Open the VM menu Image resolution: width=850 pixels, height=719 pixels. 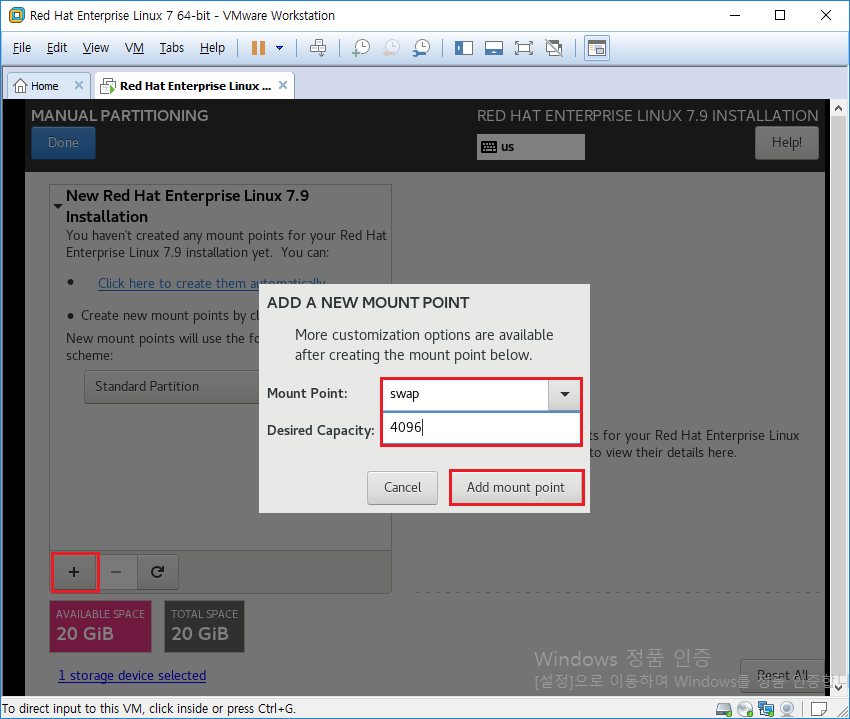point(134,48)
